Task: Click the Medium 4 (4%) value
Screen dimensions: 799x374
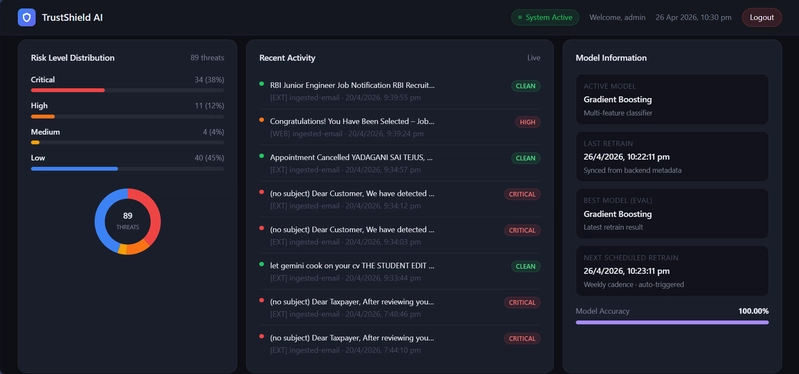Action: coord(213,132)
